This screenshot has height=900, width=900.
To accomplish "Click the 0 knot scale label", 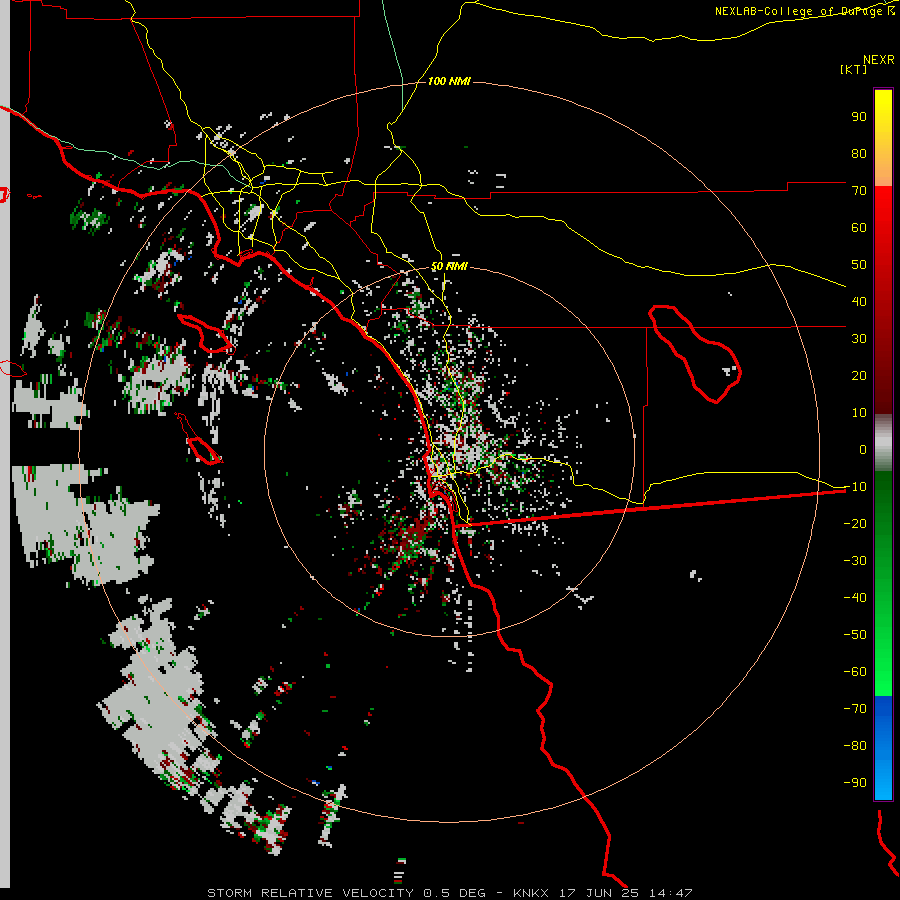I will (863, 450).
